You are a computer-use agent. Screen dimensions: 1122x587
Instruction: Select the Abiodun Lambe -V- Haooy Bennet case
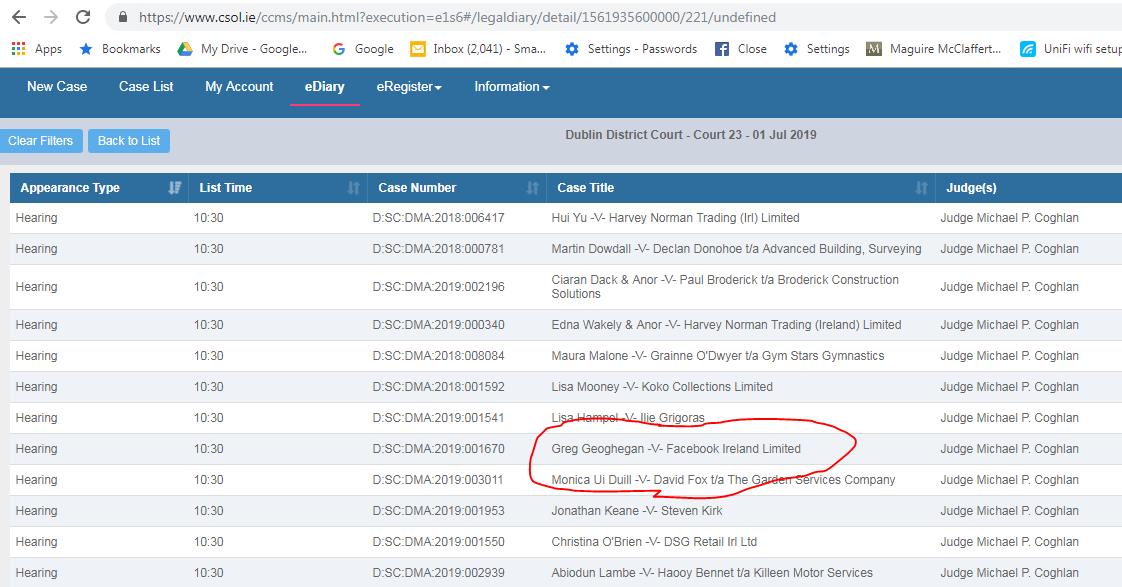[712, 573]
